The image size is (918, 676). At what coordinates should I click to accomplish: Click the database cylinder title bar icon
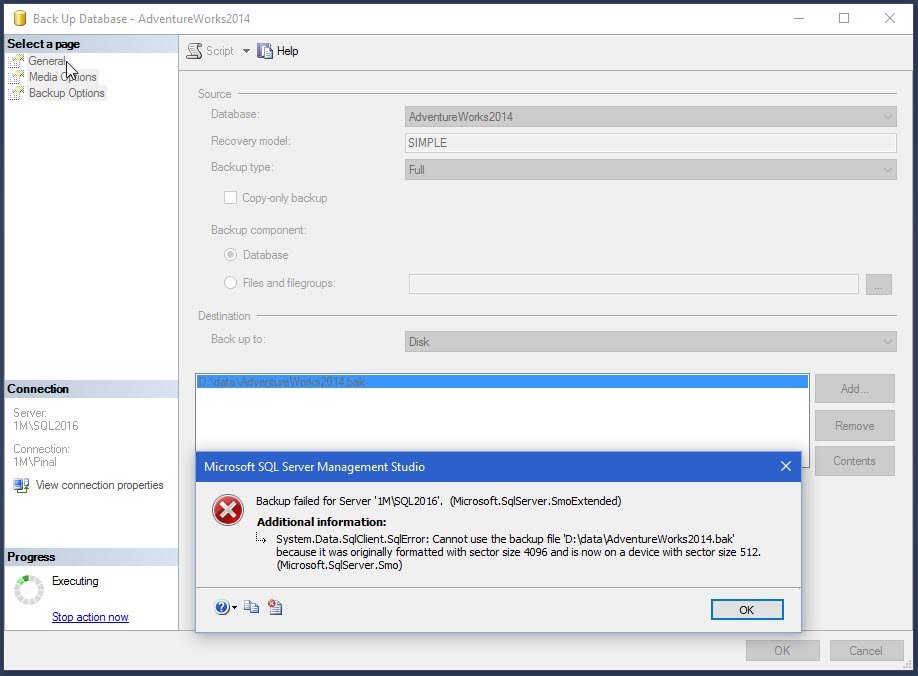(20, 18)
